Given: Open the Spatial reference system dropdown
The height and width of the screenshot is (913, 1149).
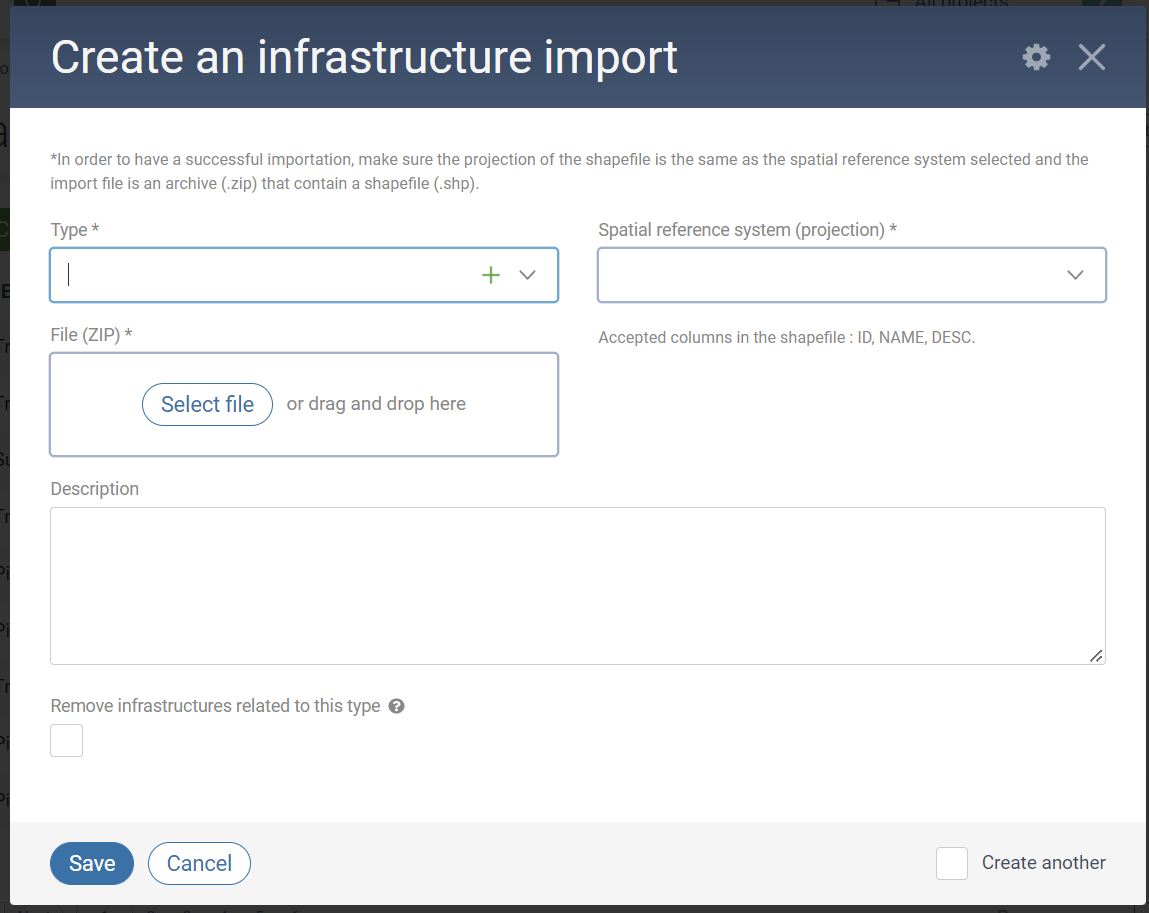Looking at the screenshot, I should tap(830, 275).
